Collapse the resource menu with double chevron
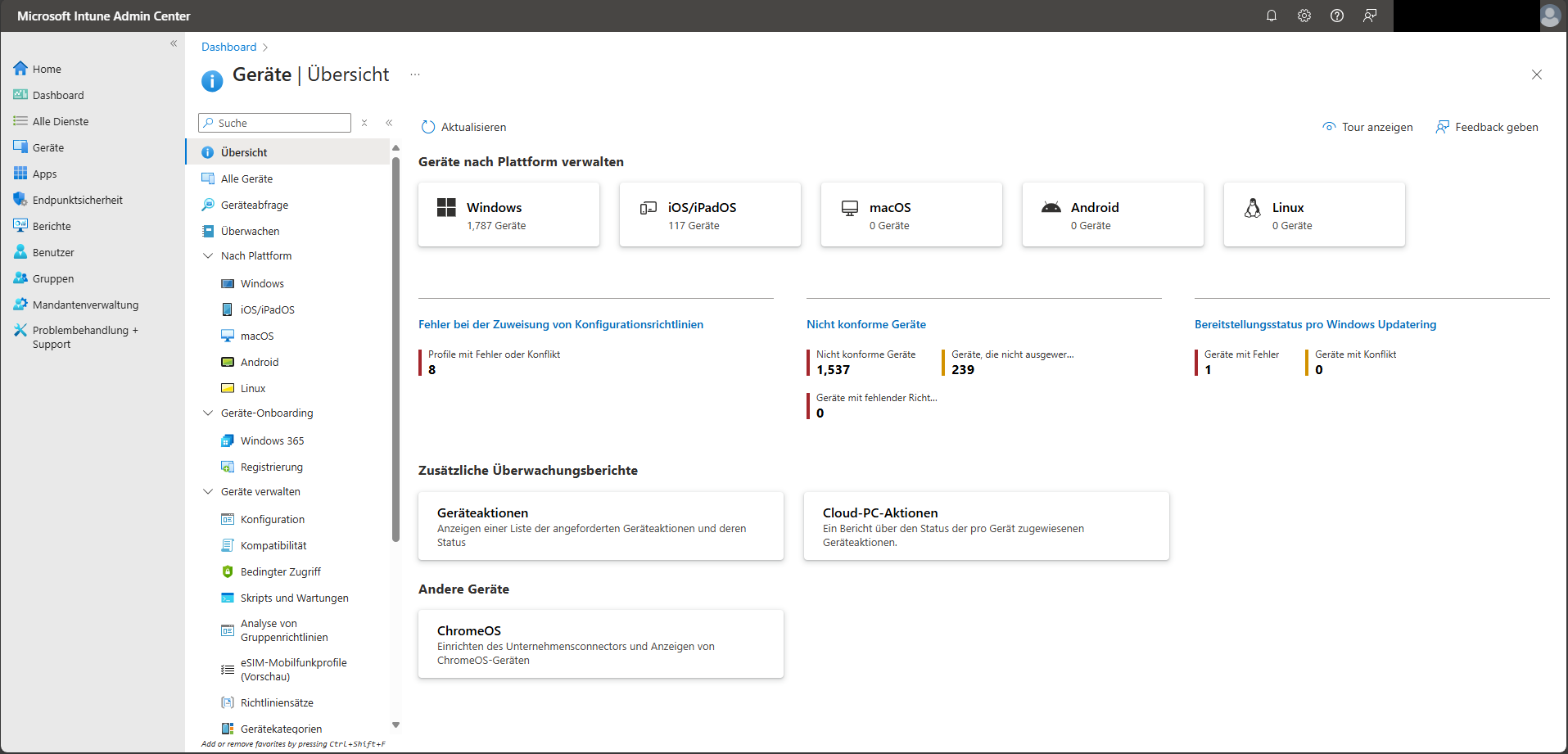The image size is (1568, 754). pos(389,123)
